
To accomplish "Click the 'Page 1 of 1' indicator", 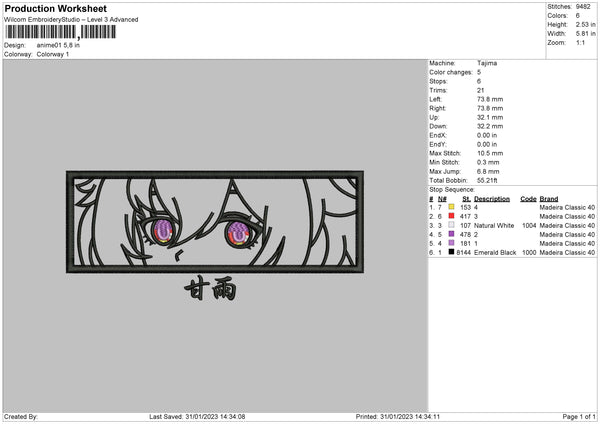I will point(579,417).
